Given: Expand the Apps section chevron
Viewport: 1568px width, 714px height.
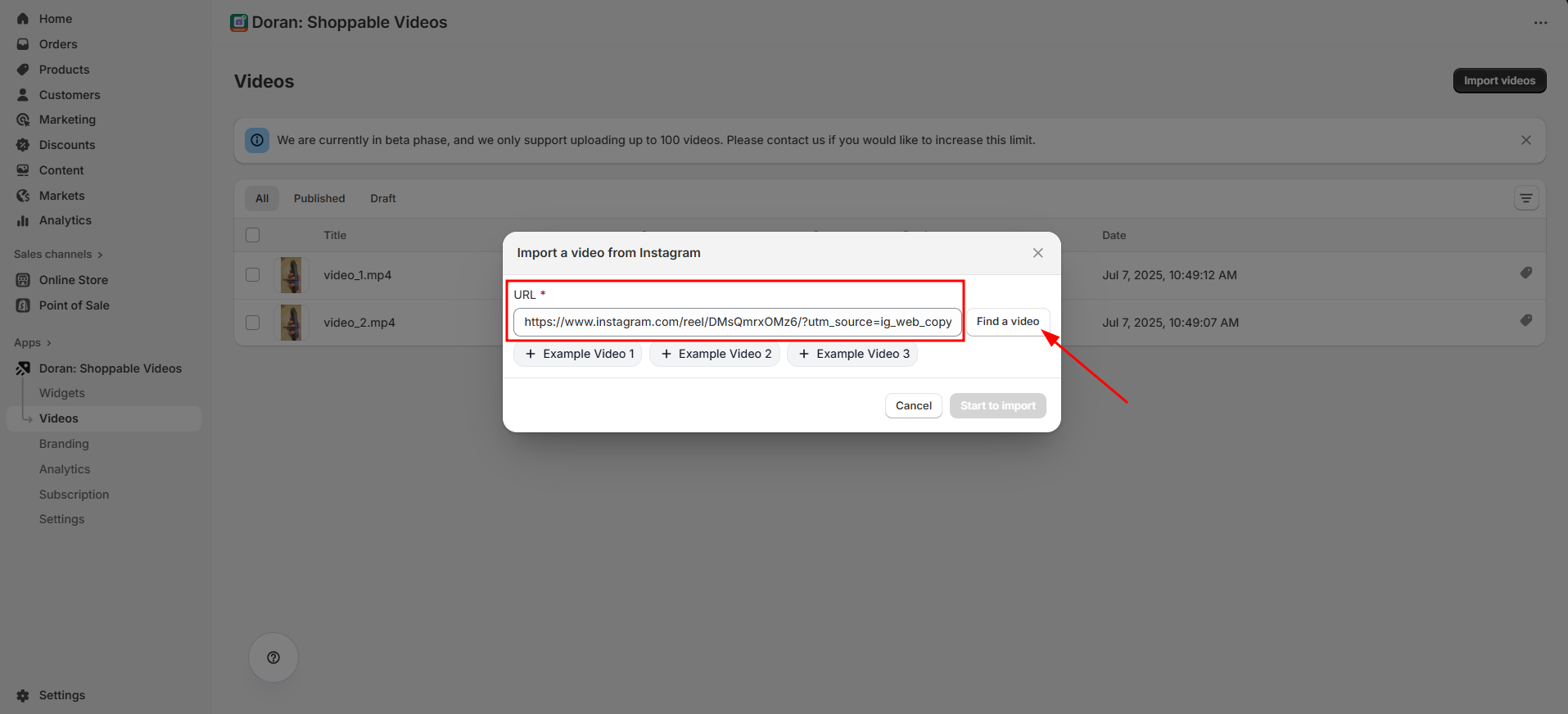Looking at the screenshot, I should point(49,343).
